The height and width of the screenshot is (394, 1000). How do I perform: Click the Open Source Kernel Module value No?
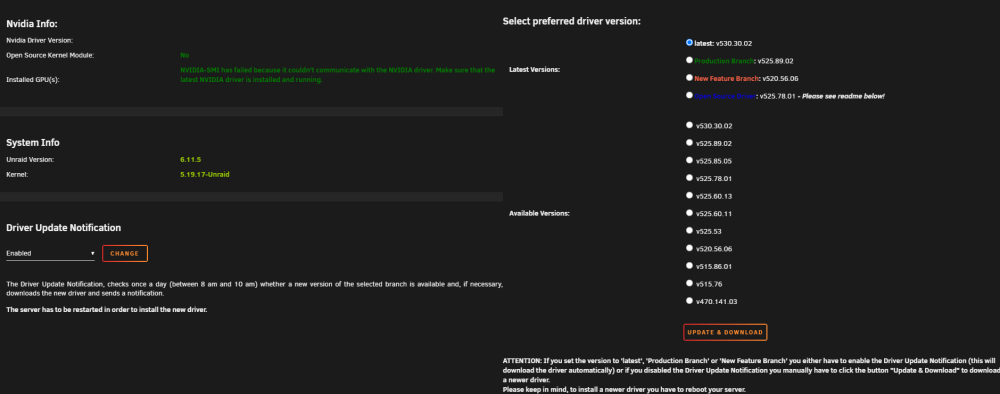click(x=184, y=55)
